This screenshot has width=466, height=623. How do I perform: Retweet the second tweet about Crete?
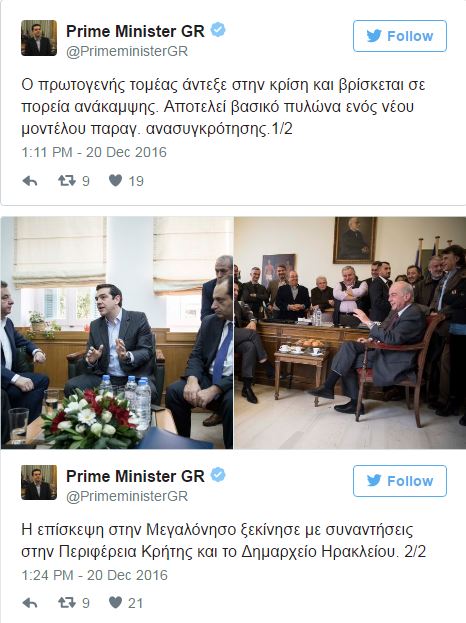[x=67, y=603]
